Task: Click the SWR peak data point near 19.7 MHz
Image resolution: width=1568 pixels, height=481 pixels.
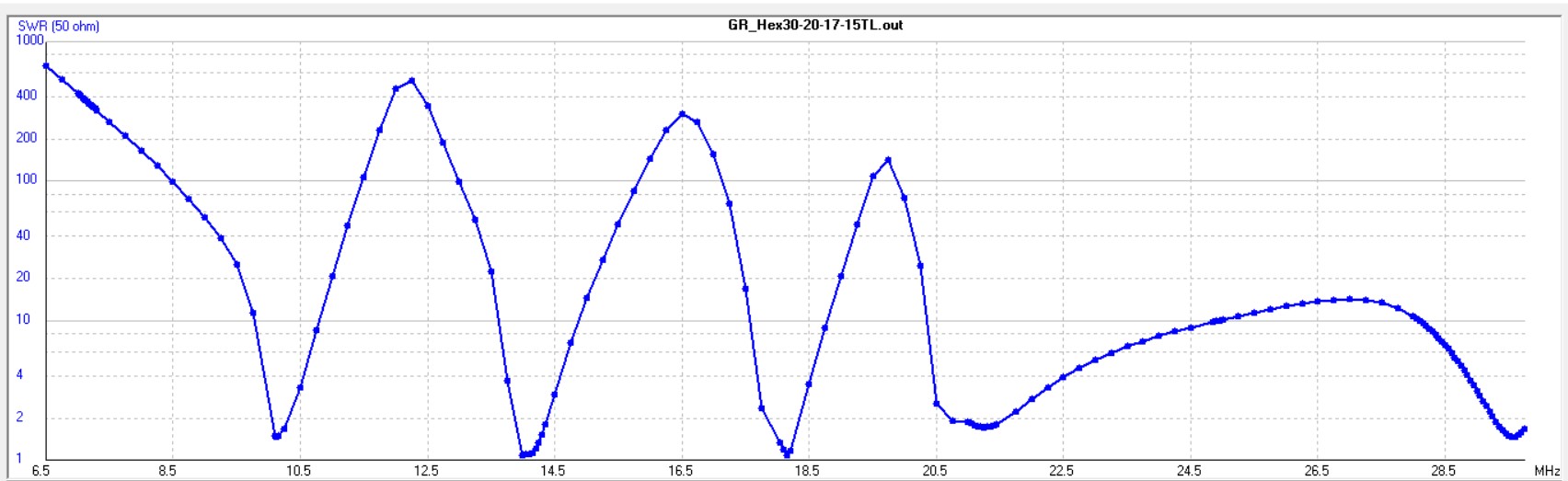Action: click(888, 160)
